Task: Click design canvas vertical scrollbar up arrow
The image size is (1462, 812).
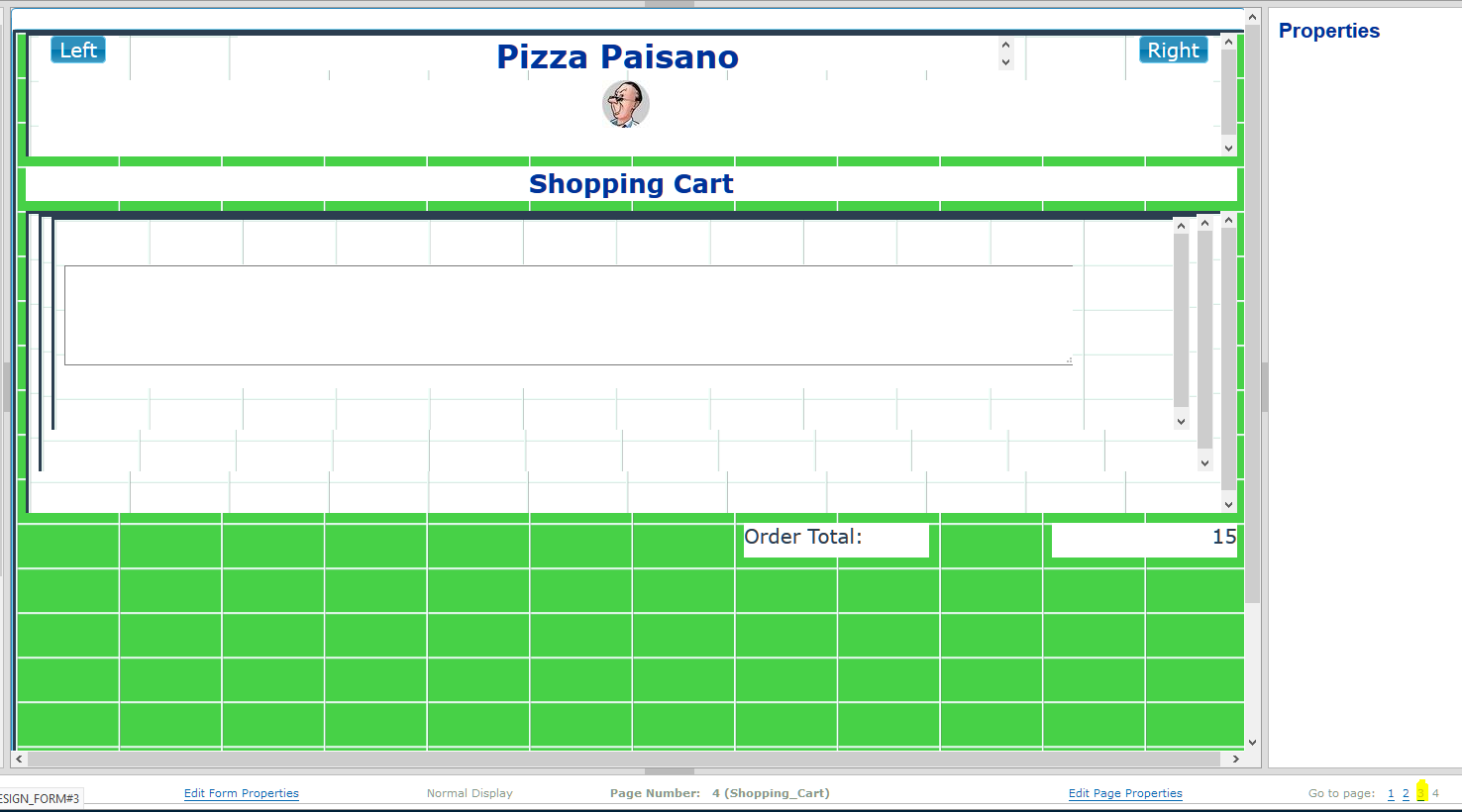Action: tap(1252, 17)
